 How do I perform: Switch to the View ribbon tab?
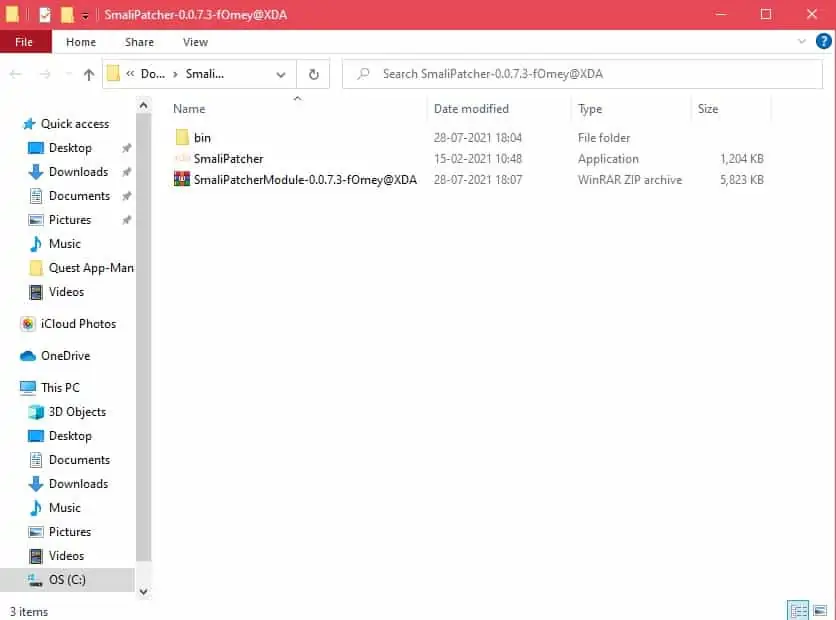195,42
